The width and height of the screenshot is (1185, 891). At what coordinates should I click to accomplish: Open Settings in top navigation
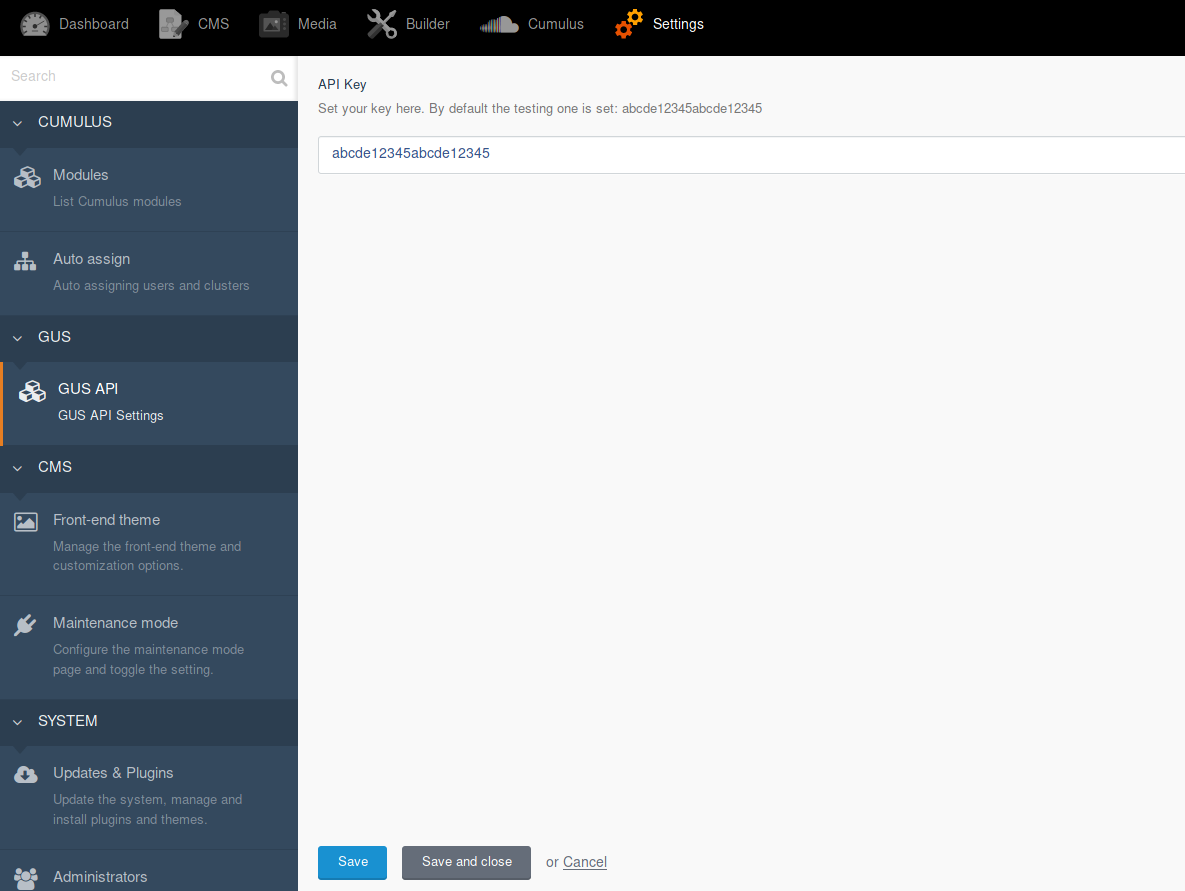tap(659, 24)
